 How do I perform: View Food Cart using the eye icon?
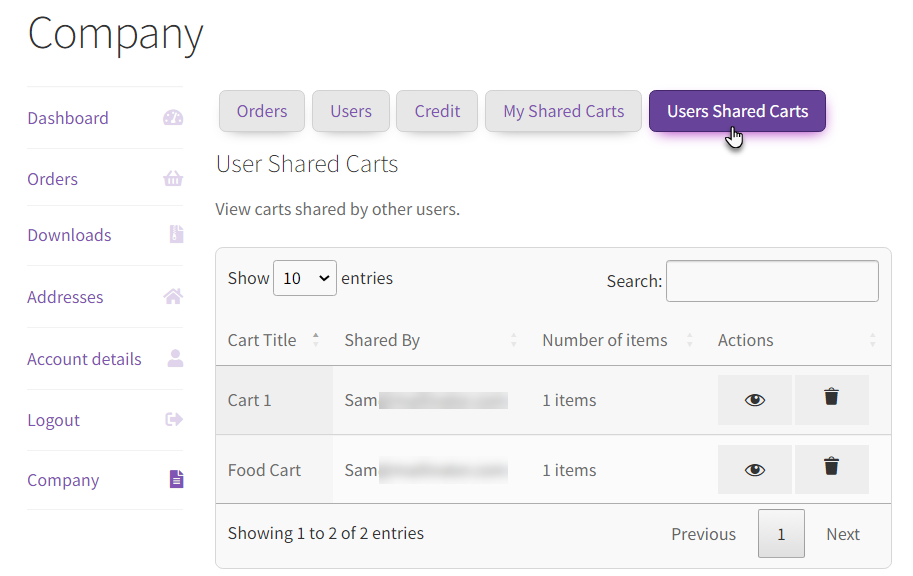click(755, 469)
